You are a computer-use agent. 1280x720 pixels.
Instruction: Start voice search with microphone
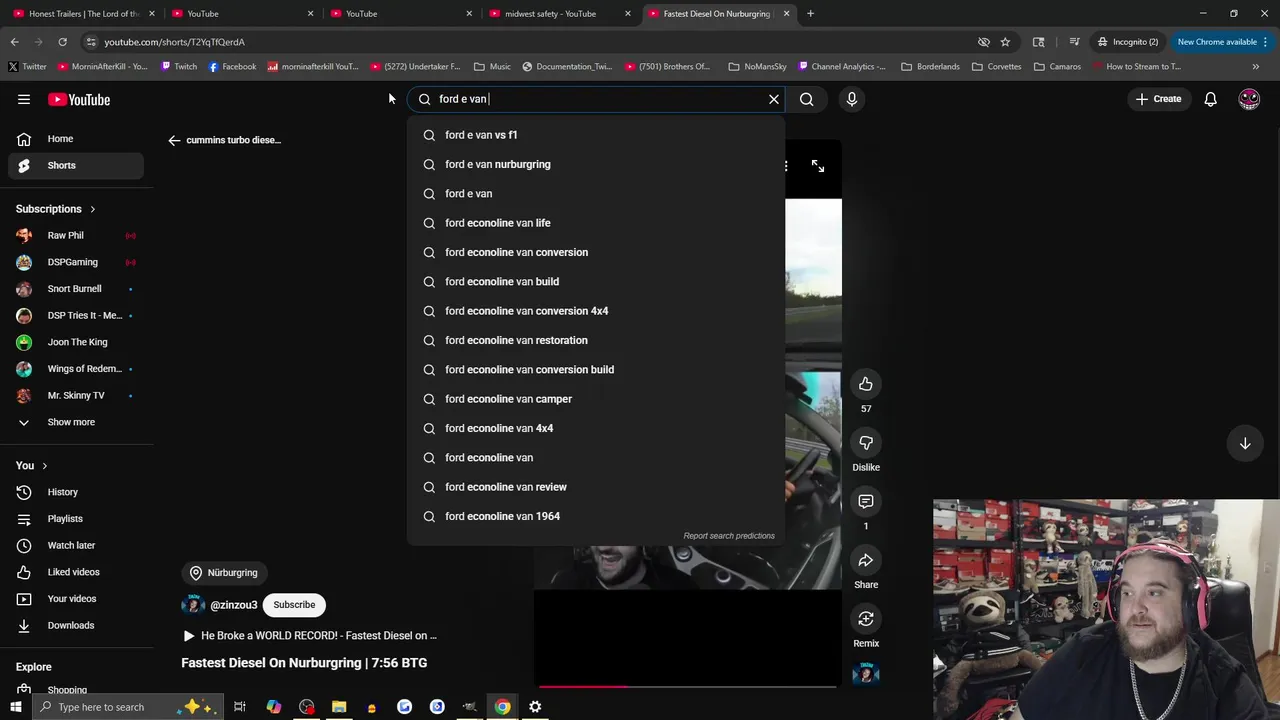coord(852,99)
